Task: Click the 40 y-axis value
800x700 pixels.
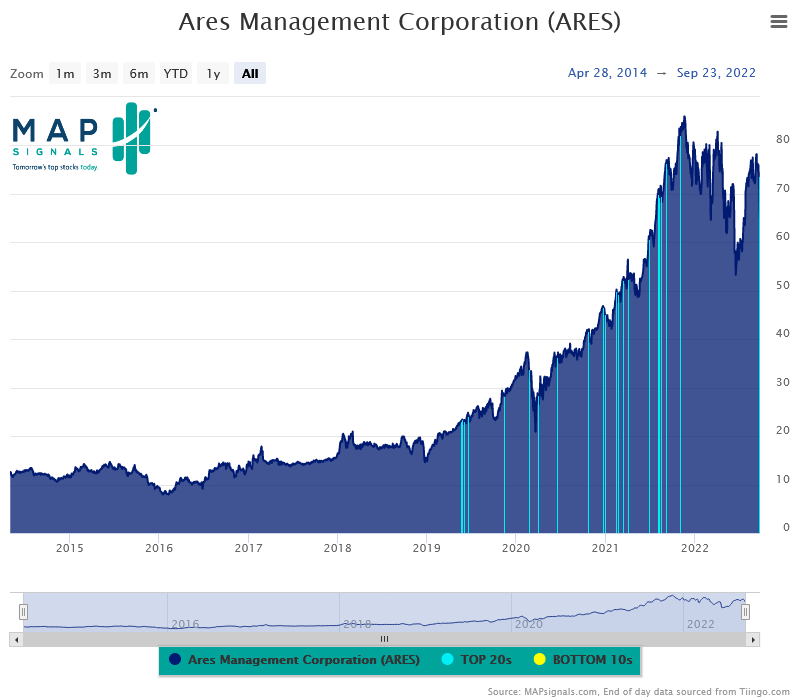Action: pyautogui.click(x=782, y=333)
